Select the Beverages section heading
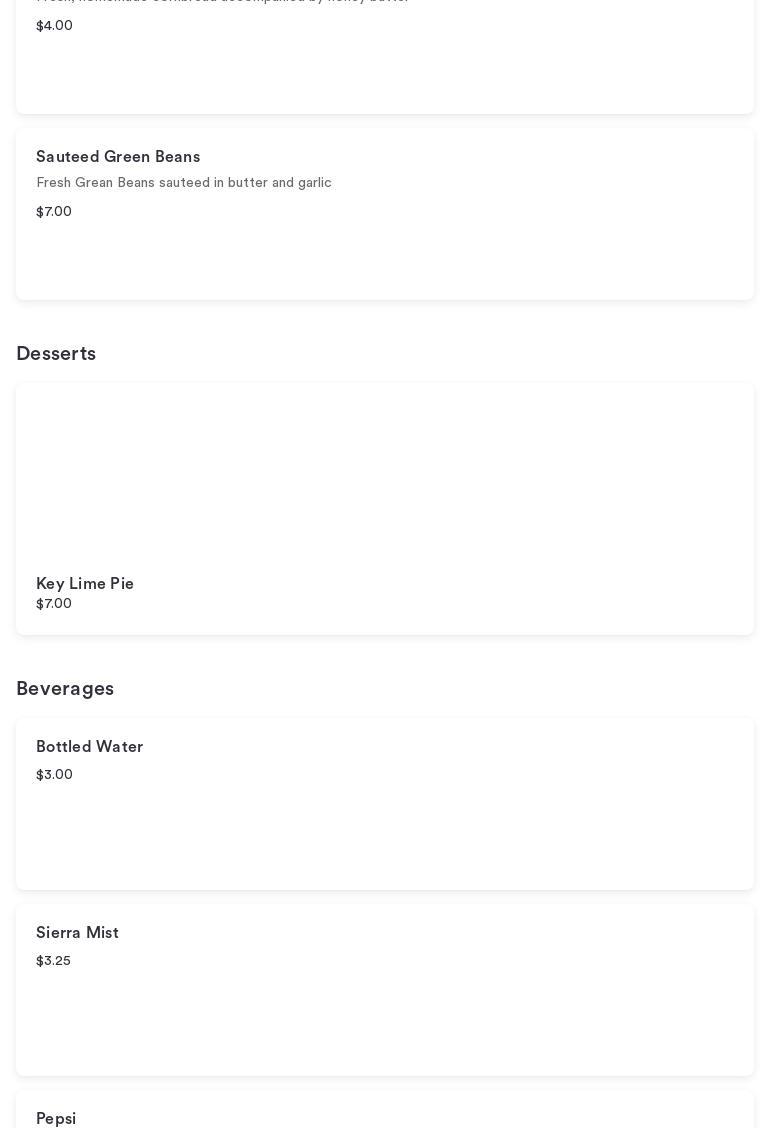This screenshot has height=1128, width=770. point(65,689)
